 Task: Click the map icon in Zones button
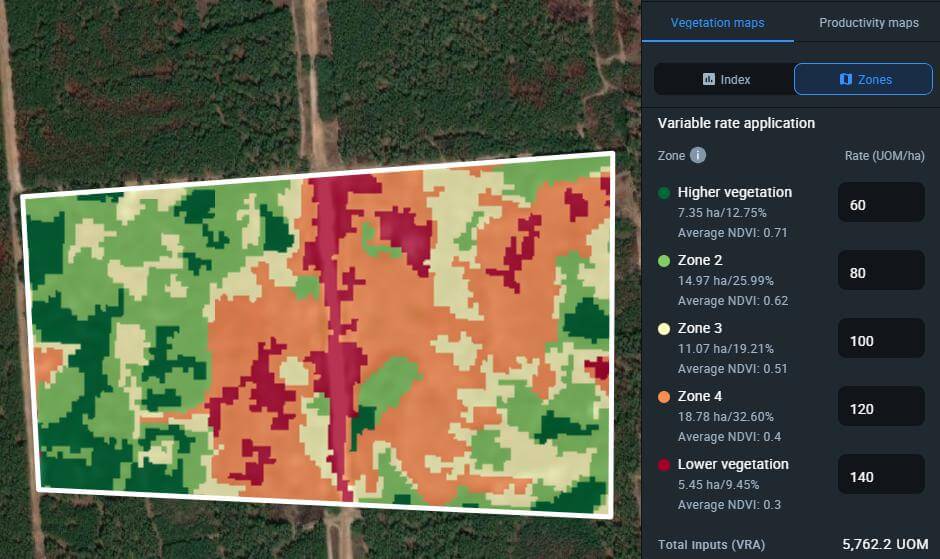tap(846, 79)
